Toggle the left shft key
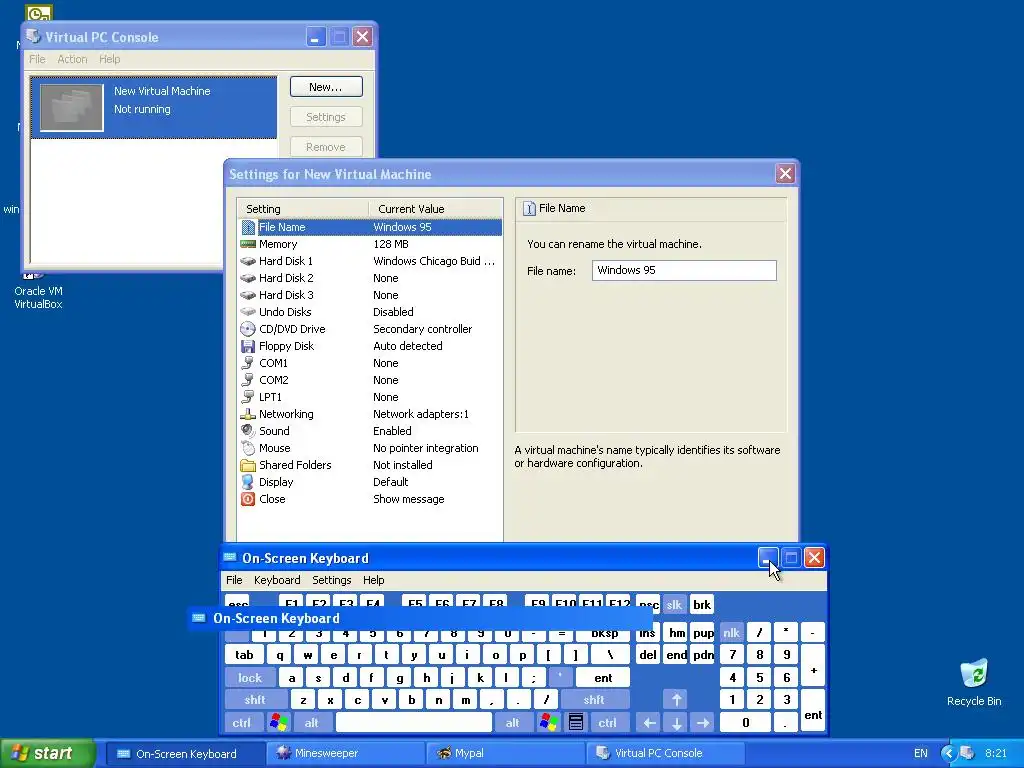 pos(255,700)
